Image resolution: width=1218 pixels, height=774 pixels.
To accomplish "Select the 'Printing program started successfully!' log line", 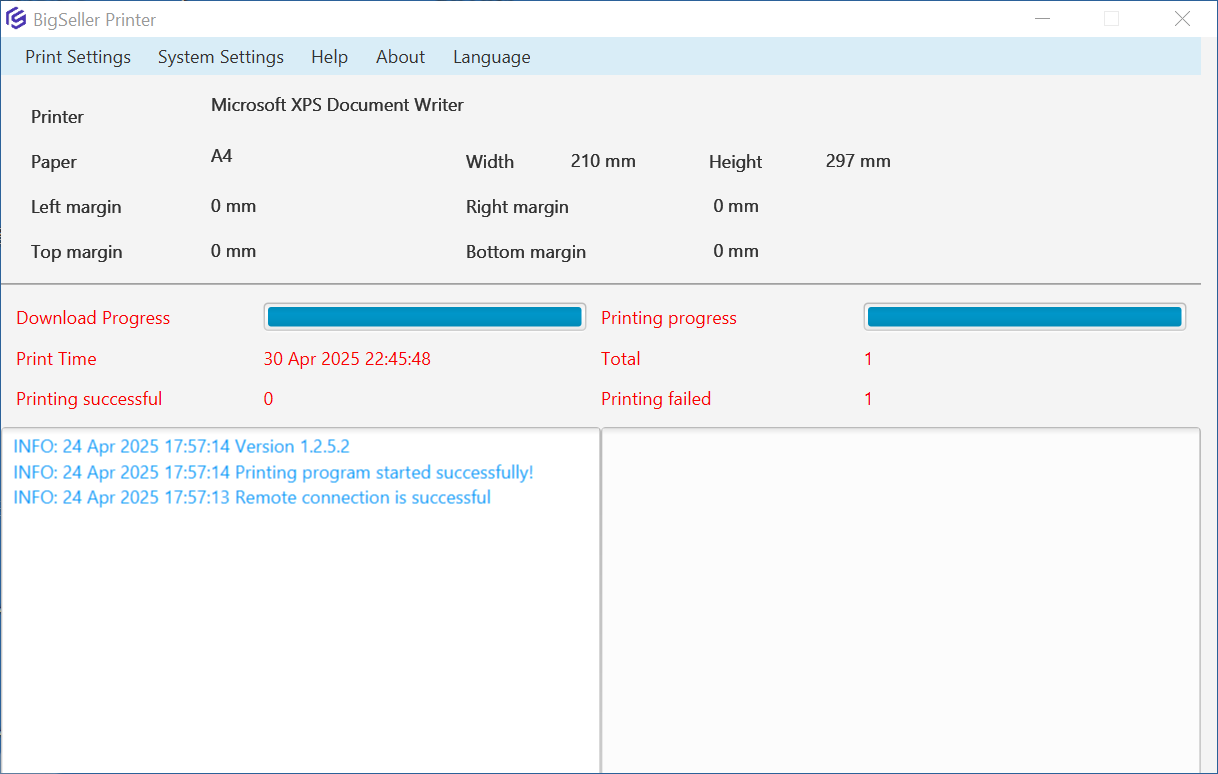I will [x=274, y=472].
